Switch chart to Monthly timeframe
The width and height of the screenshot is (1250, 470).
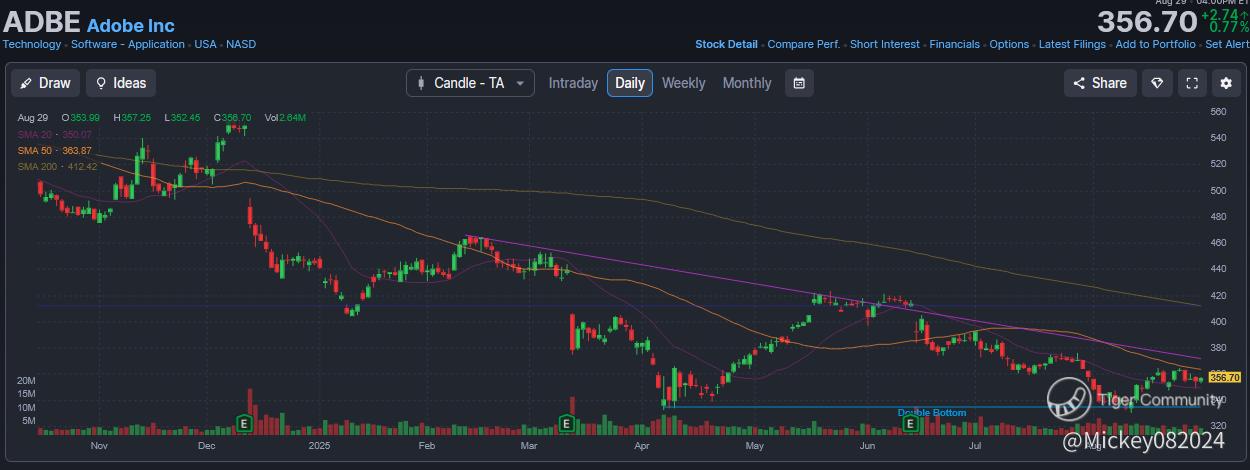click(x=747, y=83)
